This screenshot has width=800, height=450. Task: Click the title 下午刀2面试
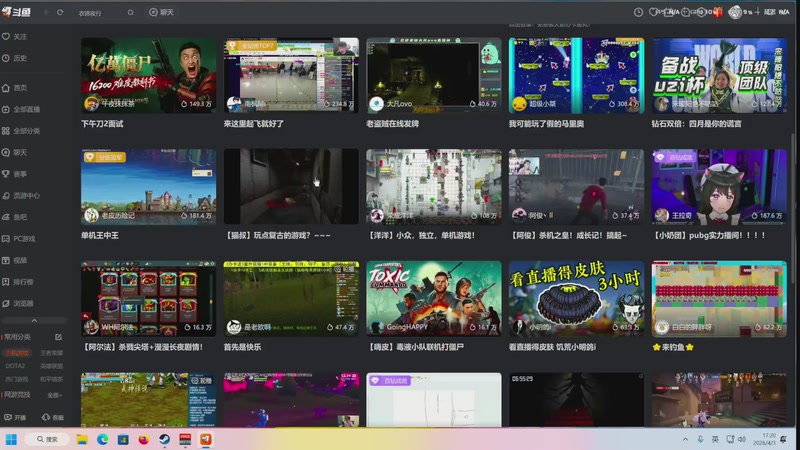102,124
